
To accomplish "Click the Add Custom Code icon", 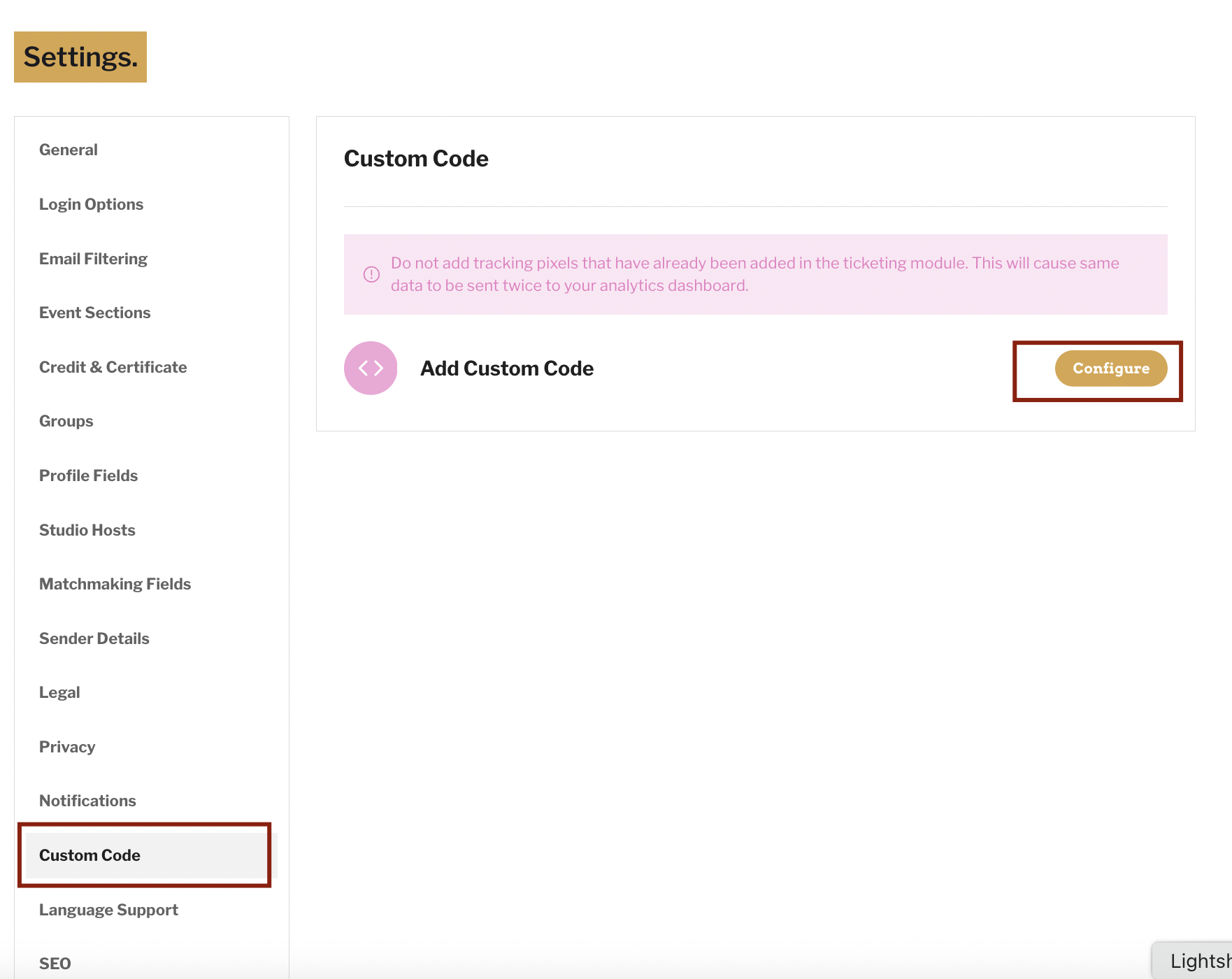I will [x=371, y=368].
